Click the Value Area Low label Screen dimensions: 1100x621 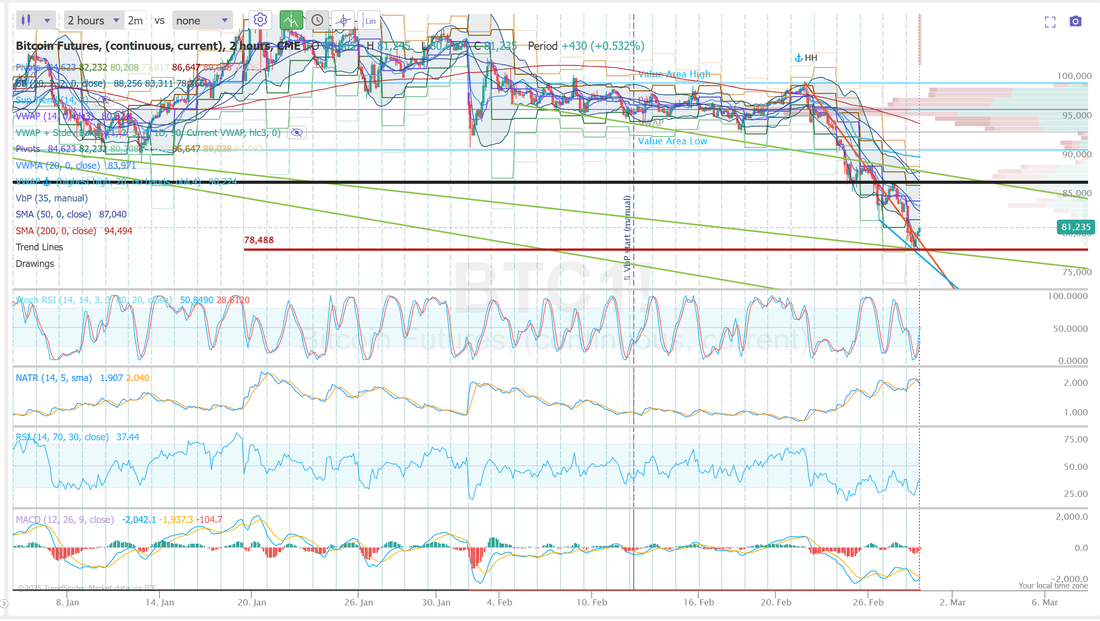pos(672,140)
